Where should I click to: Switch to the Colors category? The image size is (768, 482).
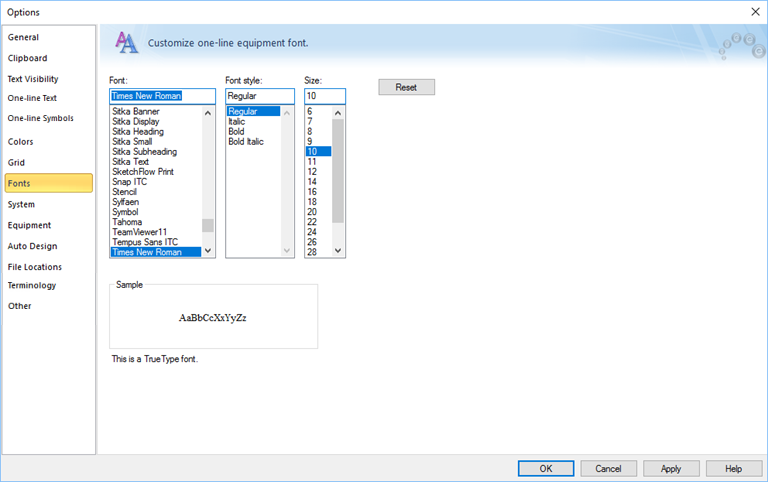pos(21,142)
